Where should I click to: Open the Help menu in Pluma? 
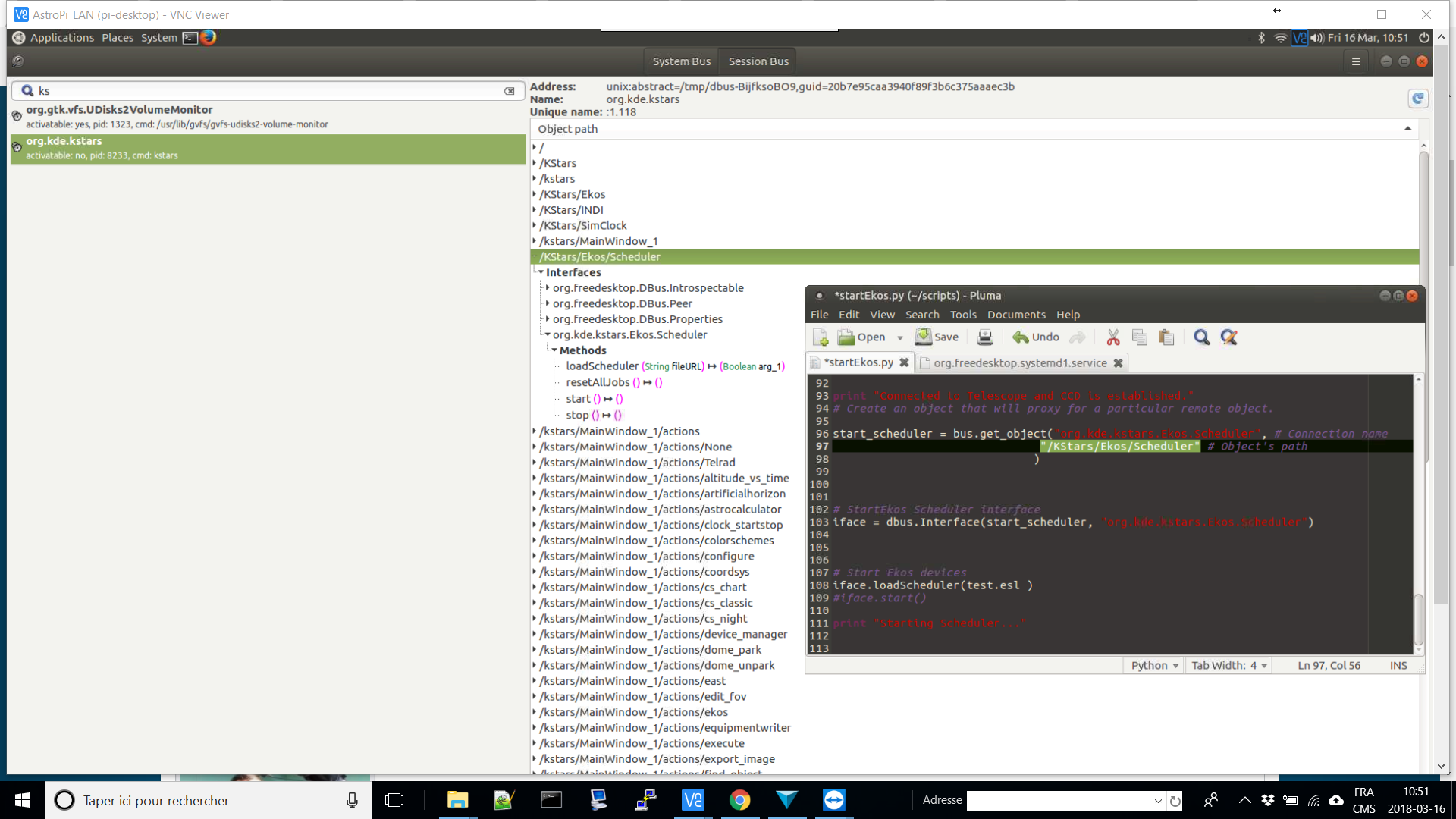tap(1068, 315)
